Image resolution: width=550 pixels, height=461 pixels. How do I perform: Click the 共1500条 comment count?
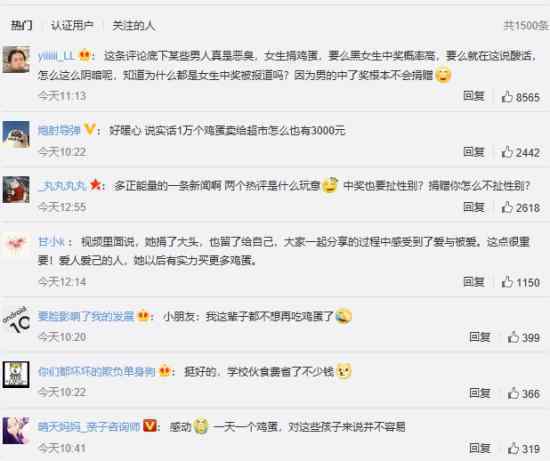pos(526,26)
